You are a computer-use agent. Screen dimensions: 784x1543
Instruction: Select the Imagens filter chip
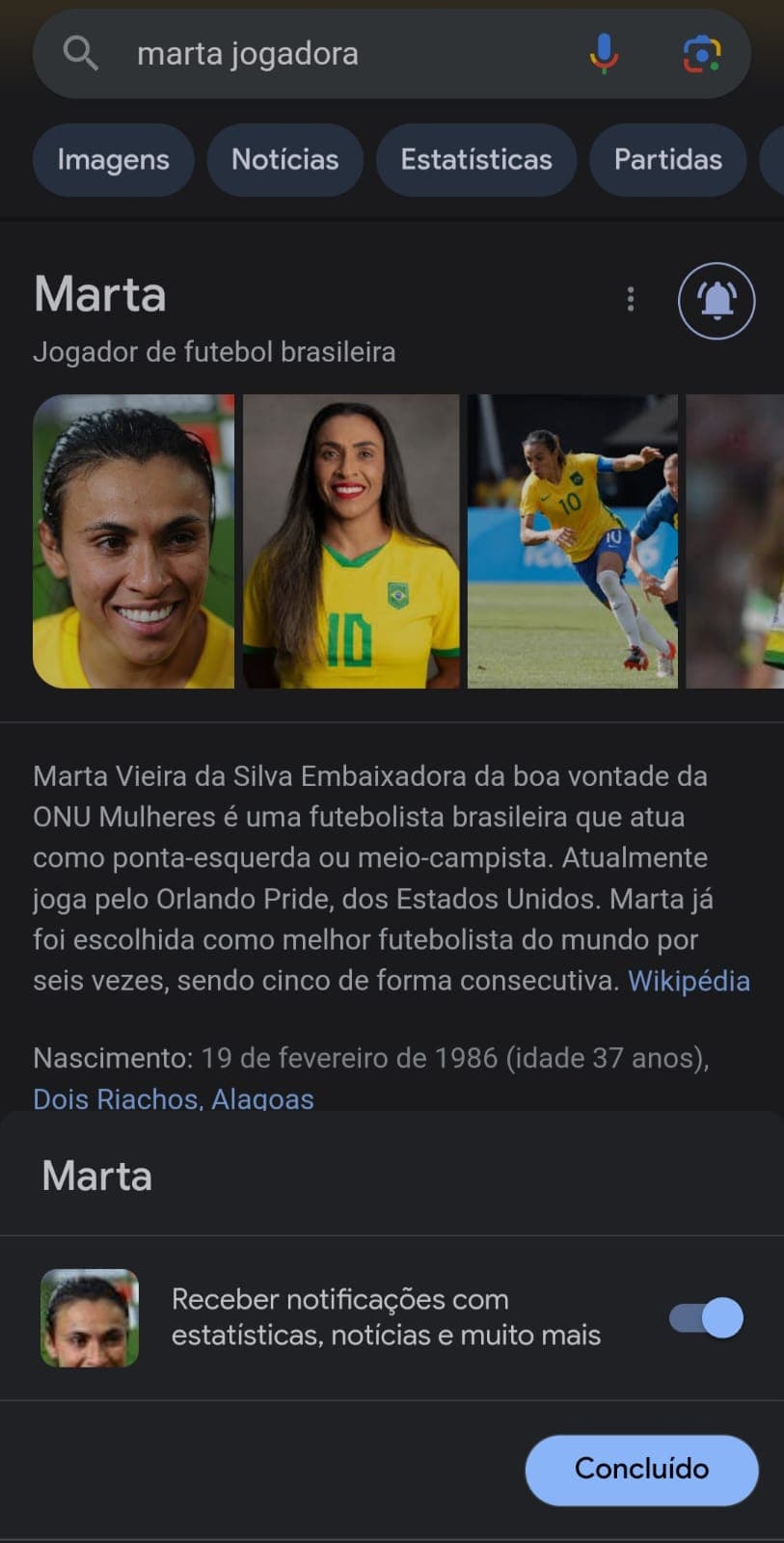click(114, 159)
